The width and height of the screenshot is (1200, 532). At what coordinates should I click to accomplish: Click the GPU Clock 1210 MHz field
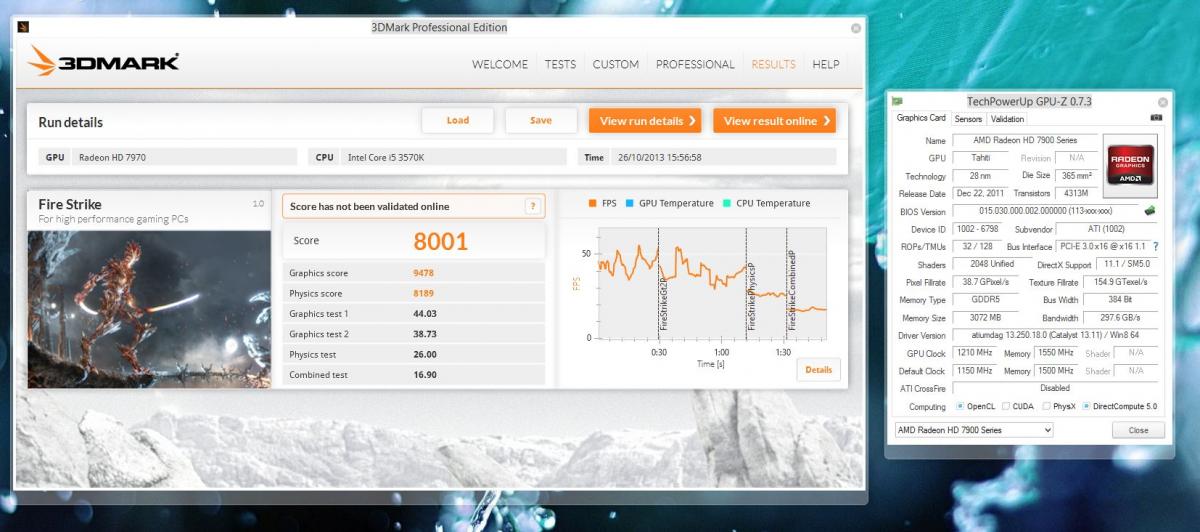click(975, 353)
